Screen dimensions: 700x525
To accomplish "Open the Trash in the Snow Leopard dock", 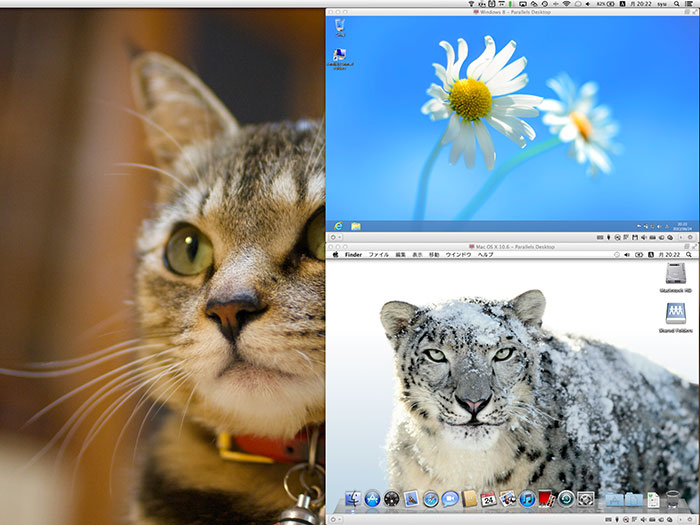I will (672, 499).
